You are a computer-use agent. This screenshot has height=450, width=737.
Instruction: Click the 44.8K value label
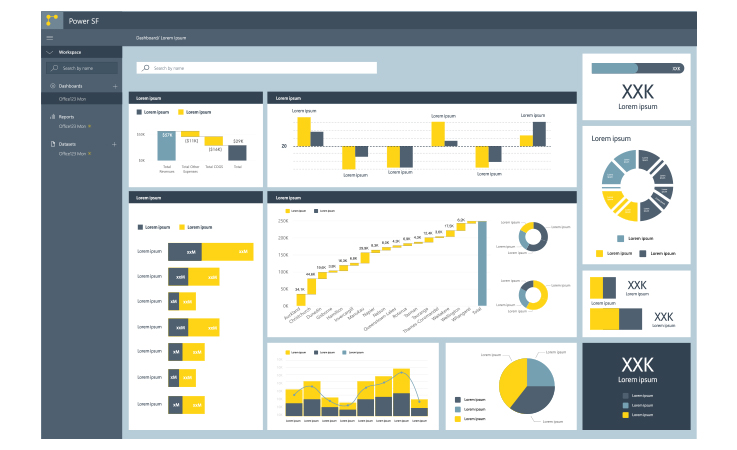pos(311,274)
